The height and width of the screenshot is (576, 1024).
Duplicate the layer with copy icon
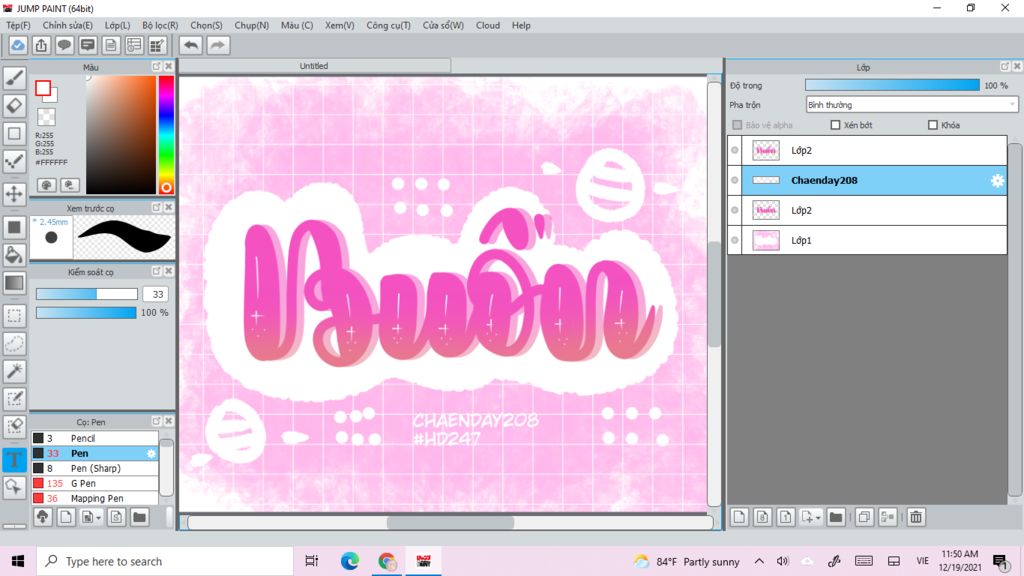(863, 517)
